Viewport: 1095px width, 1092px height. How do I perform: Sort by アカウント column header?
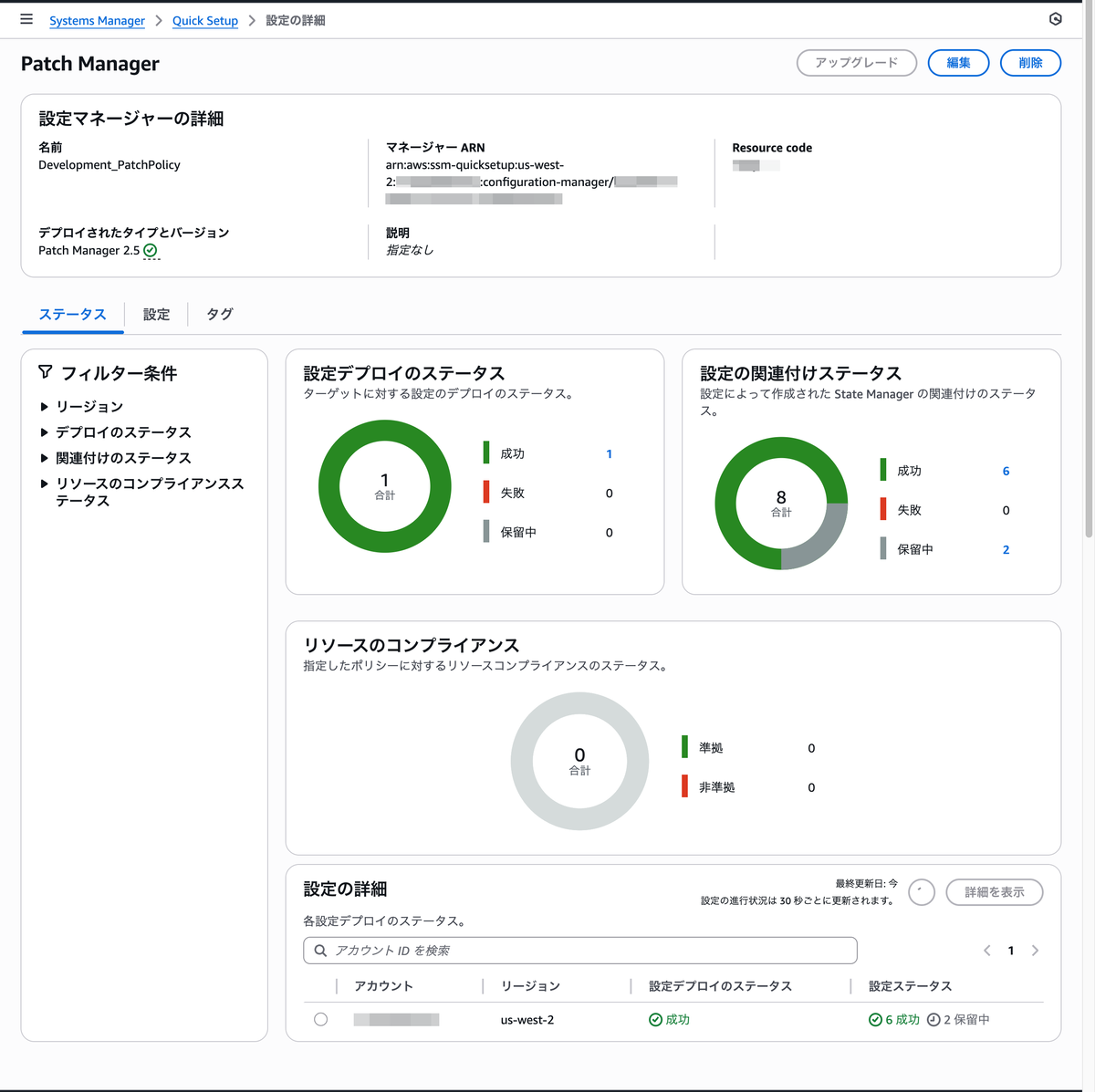point(384,986)
